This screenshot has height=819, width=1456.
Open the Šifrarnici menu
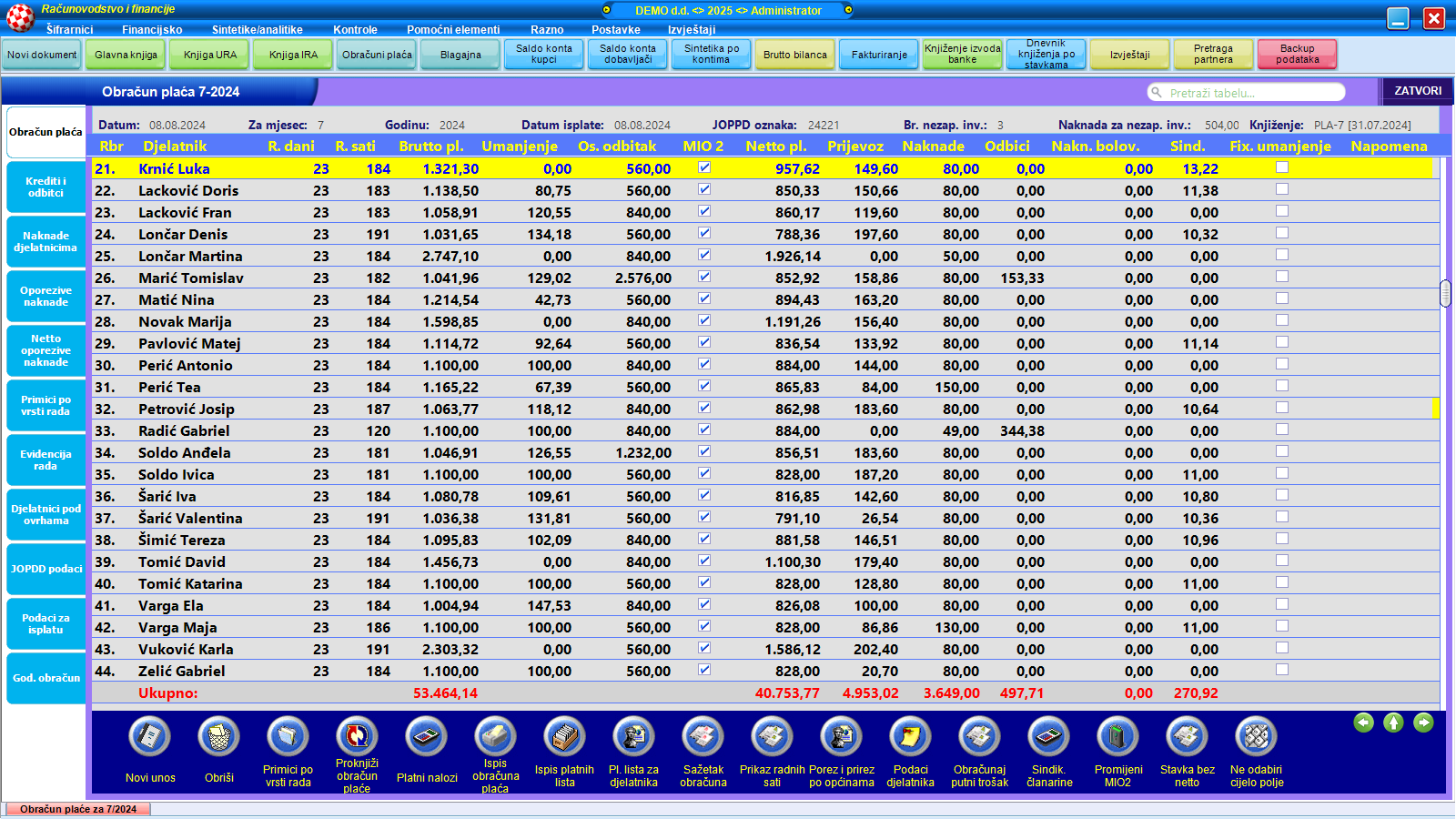tap(70, 29)
